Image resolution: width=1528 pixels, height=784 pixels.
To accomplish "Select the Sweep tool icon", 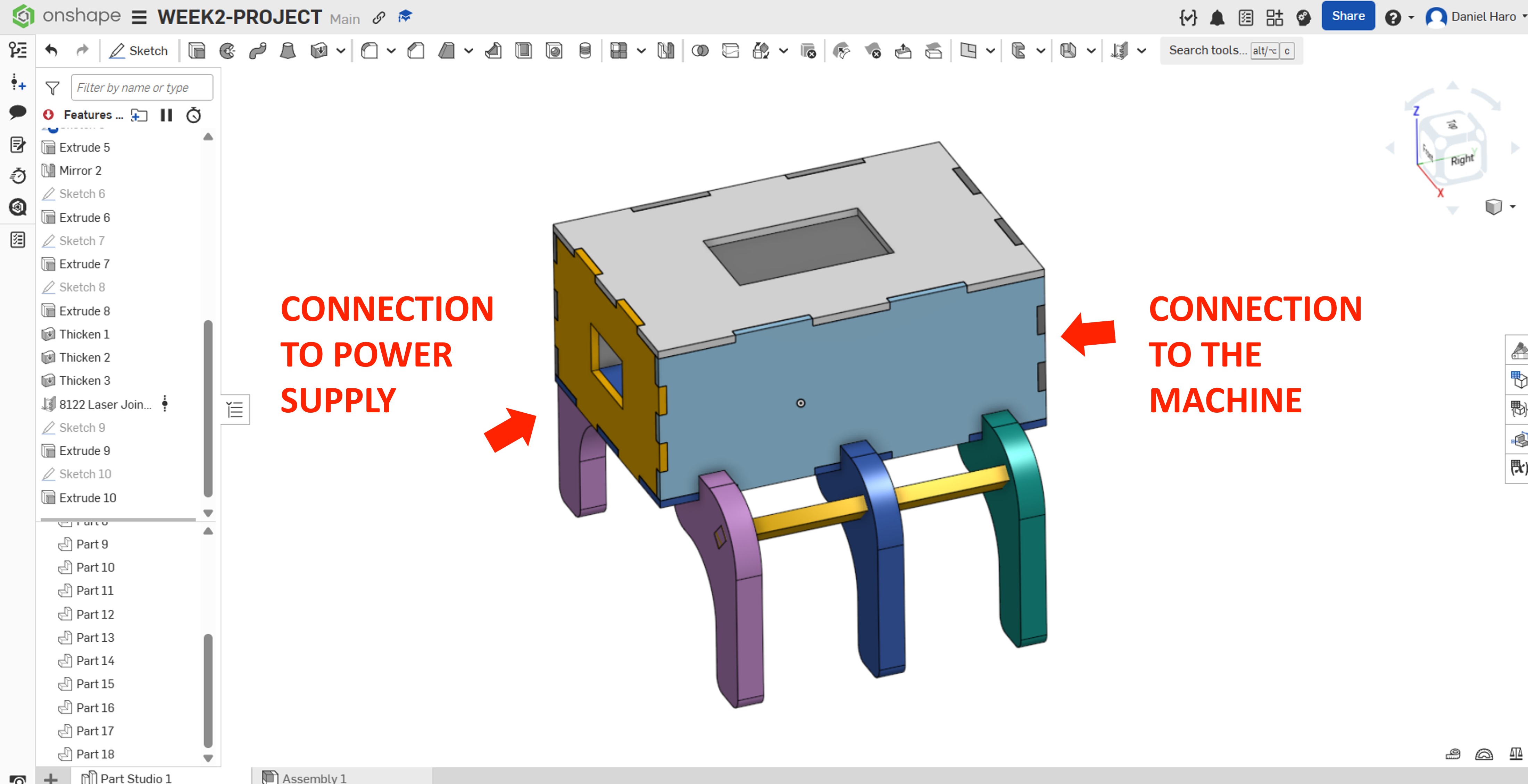I will click(257, 51).
